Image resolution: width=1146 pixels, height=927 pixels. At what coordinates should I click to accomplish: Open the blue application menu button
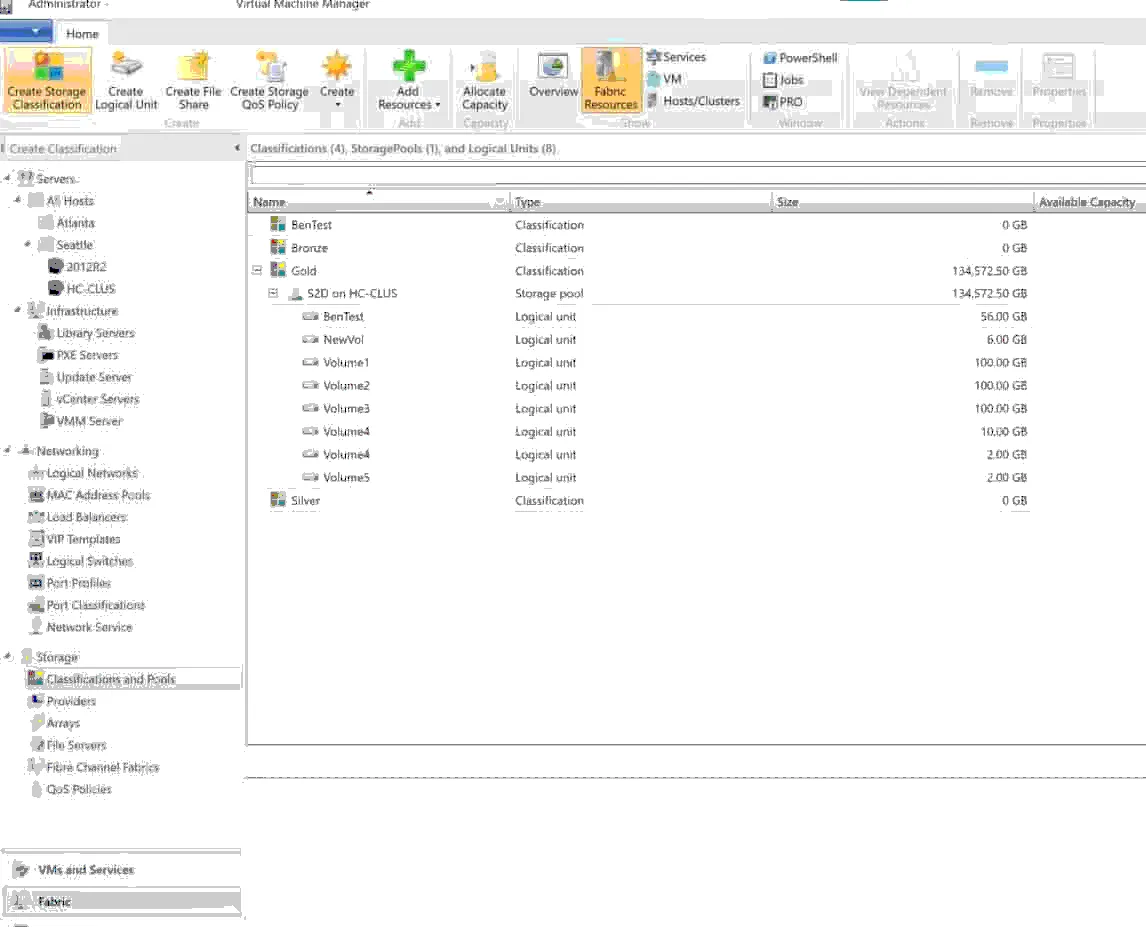26,32
